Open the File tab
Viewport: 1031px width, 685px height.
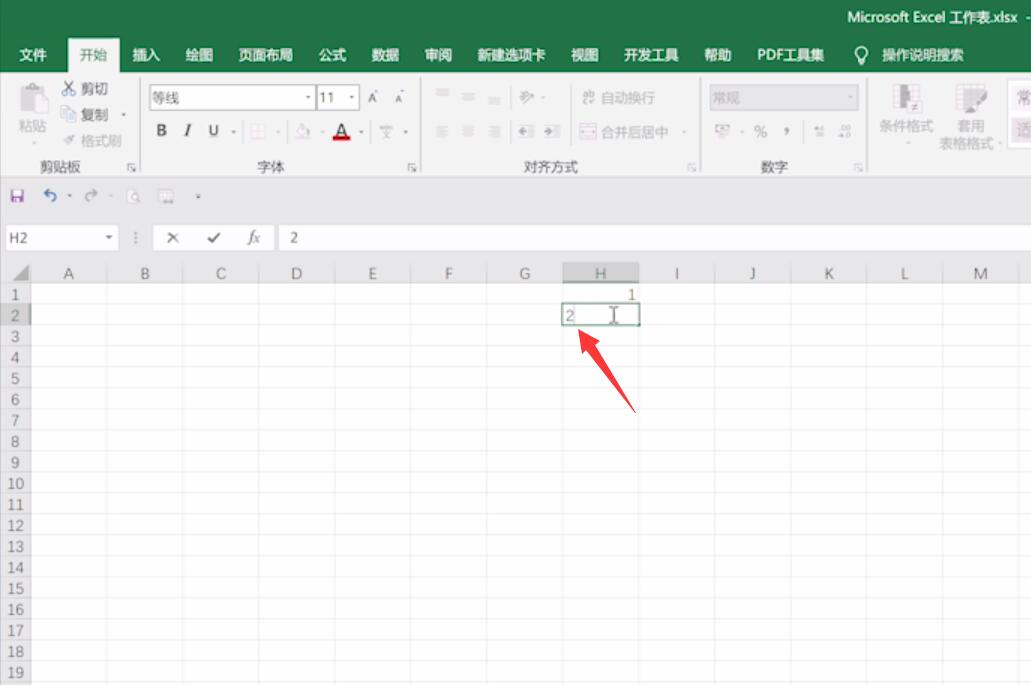[x=33, y=55]
